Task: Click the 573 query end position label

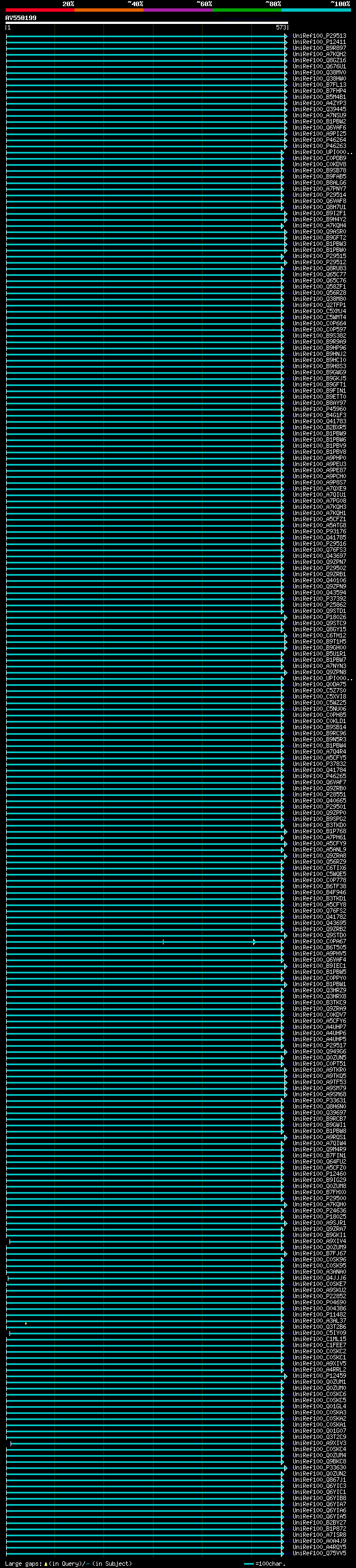Action: (x=280, y=27)
